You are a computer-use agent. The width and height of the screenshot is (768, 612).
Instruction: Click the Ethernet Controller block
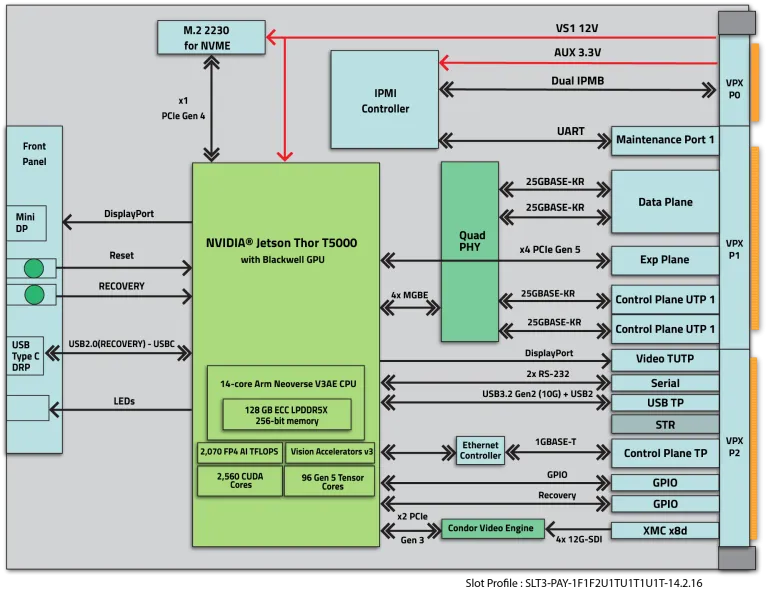pyautogui.click(x=480, y=450)
